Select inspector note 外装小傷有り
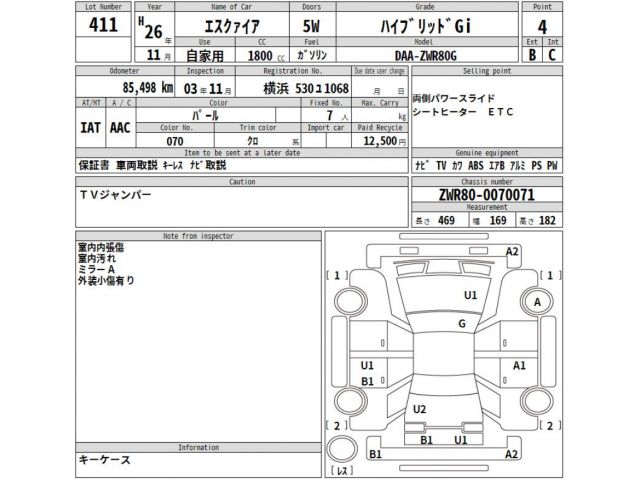Image resolution: width=640 pixels, height=480 pixels. pyautogui.click(x=106, y=280)
